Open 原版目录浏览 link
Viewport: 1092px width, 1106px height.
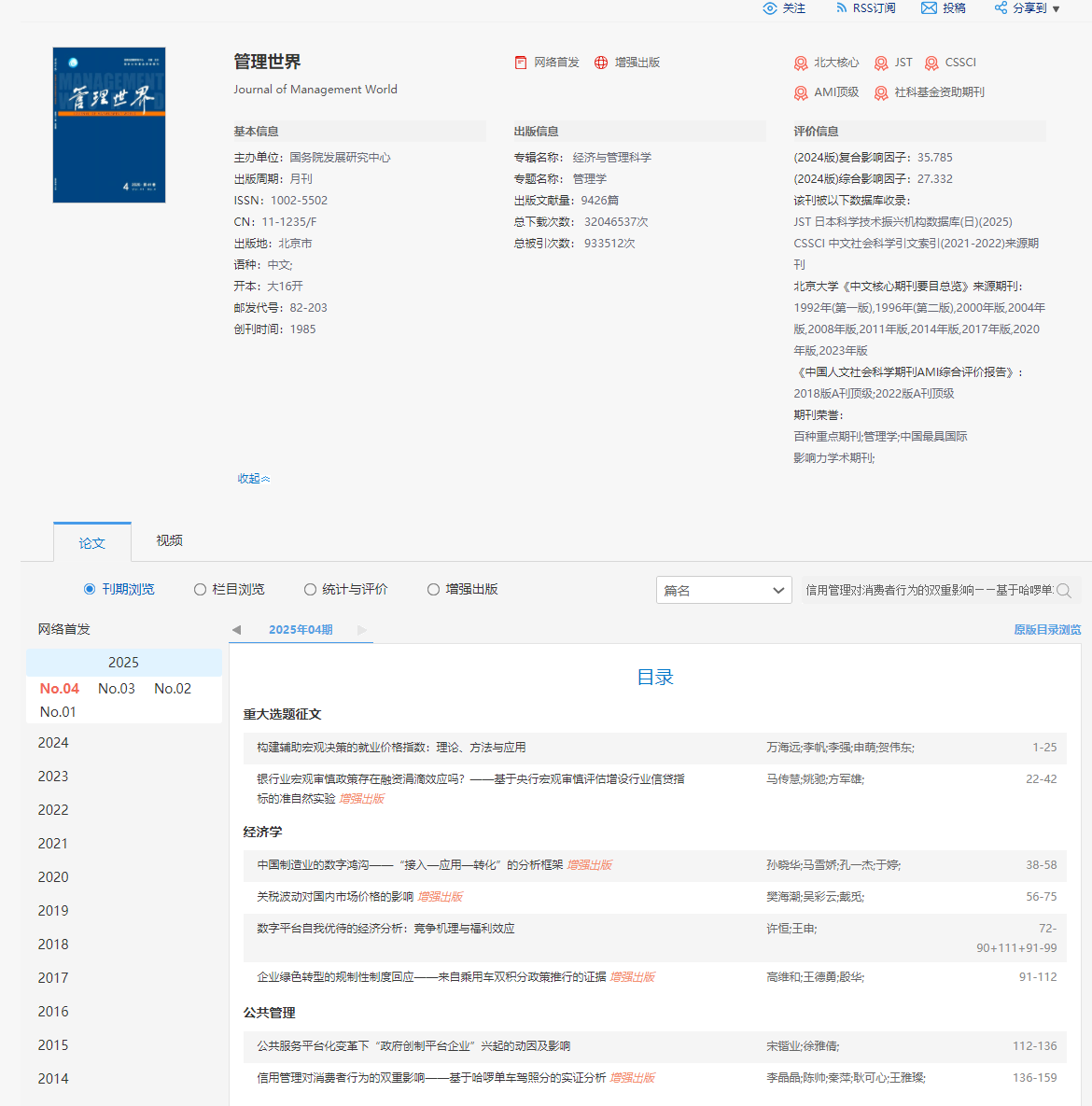(x=1047, y=630)
